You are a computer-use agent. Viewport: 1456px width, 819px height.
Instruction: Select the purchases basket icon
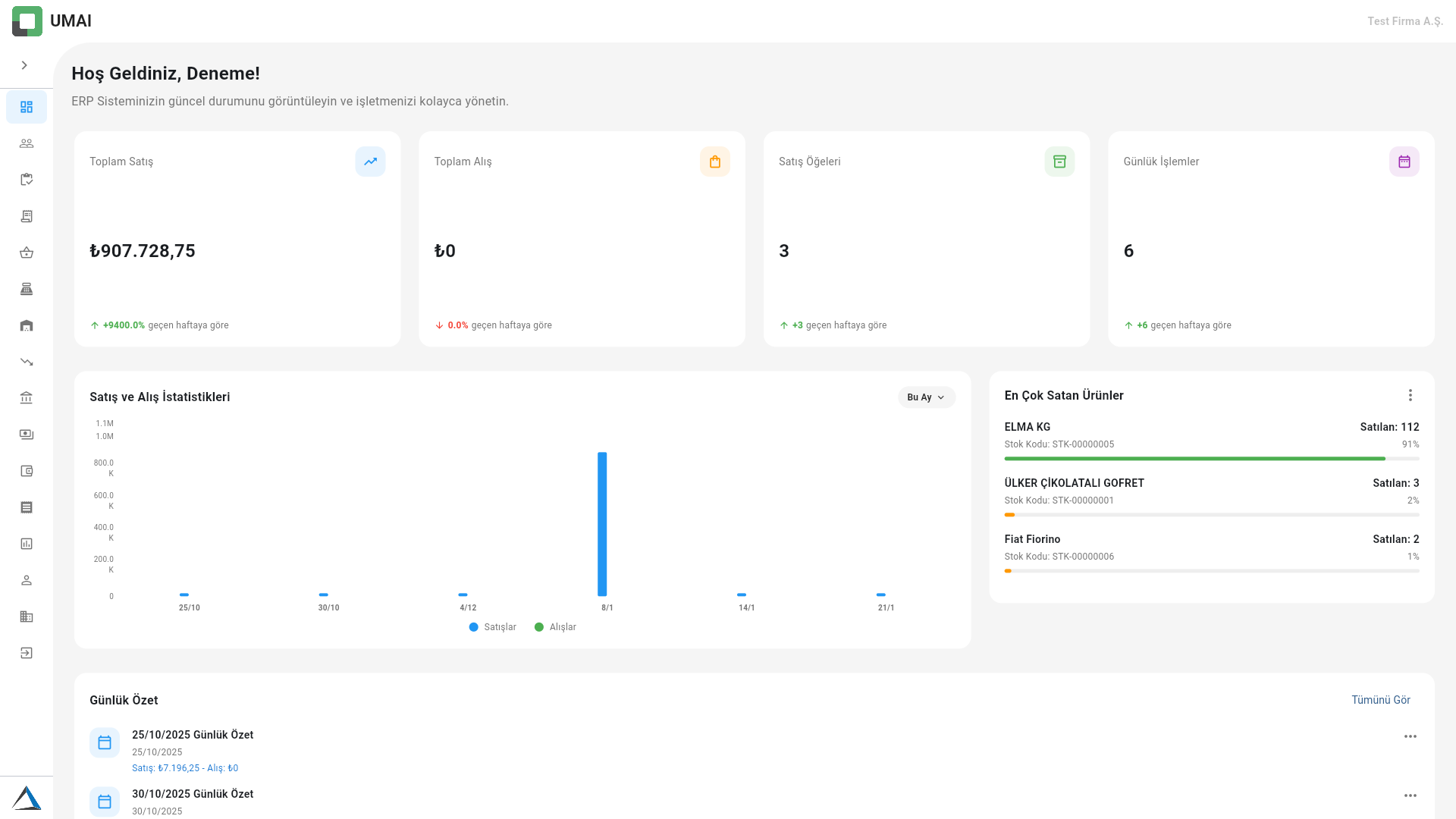[x=26, y=252]
